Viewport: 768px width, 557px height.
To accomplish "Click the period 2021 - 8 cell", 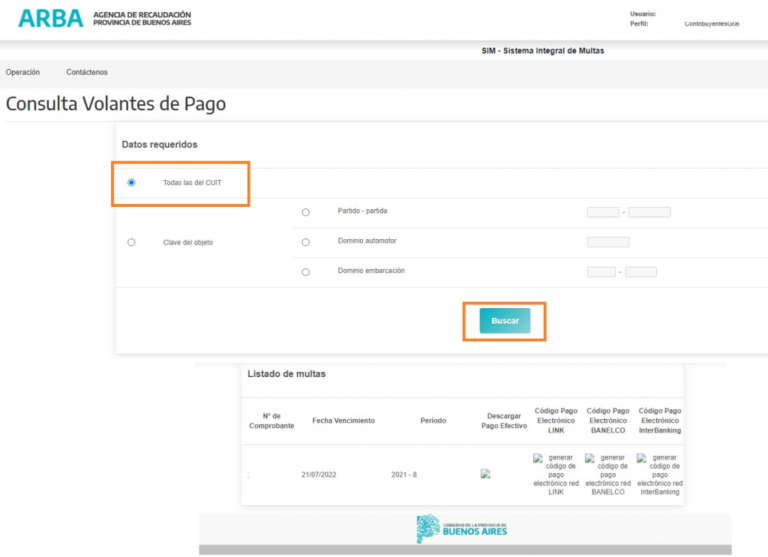I will click(x=404, y=475).
